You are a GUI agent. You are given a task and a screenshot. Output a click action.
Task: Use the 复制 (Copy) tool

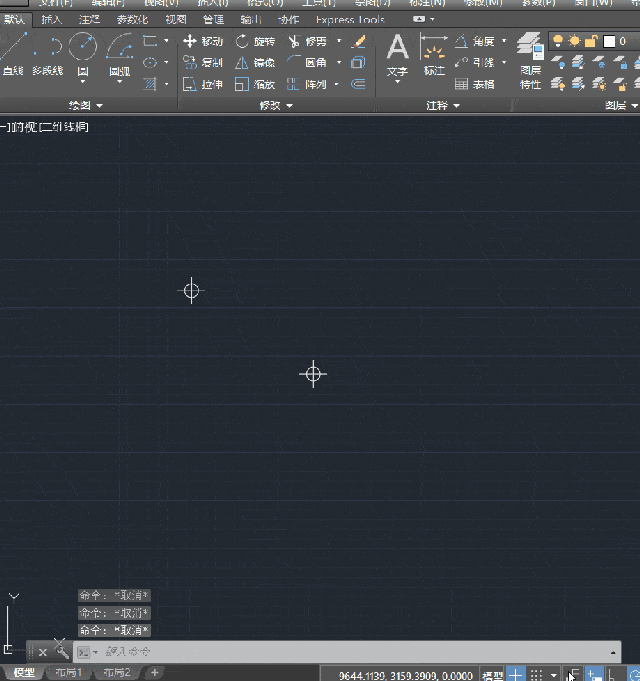(203, 63)
